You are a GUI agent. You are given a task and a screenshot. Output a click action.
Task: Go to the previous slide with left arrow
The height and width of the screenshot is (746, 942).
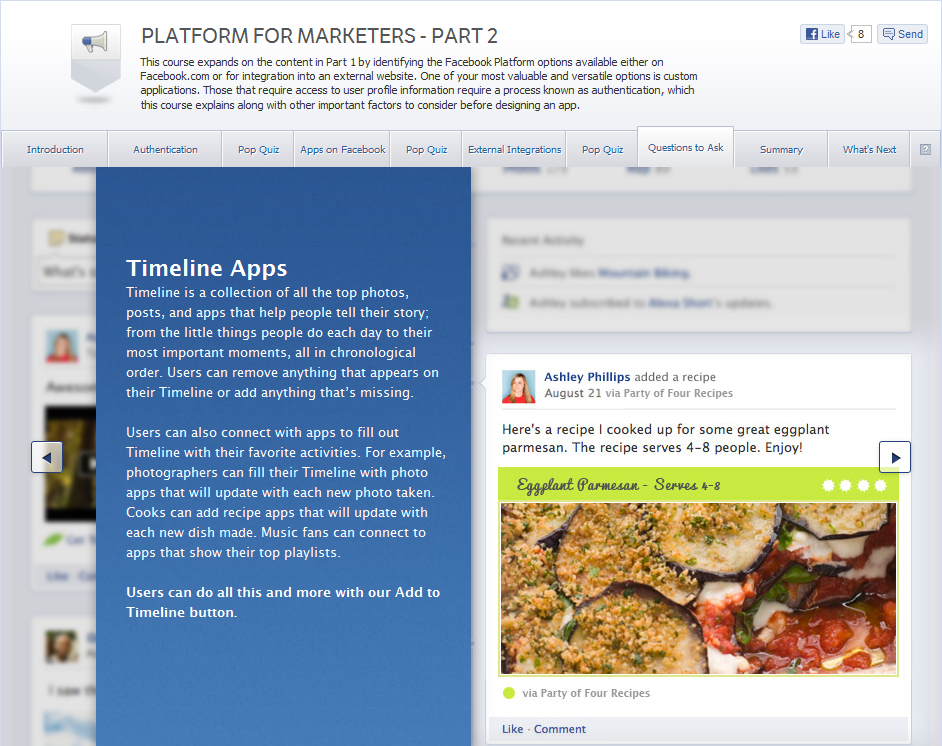click(47, 457)
